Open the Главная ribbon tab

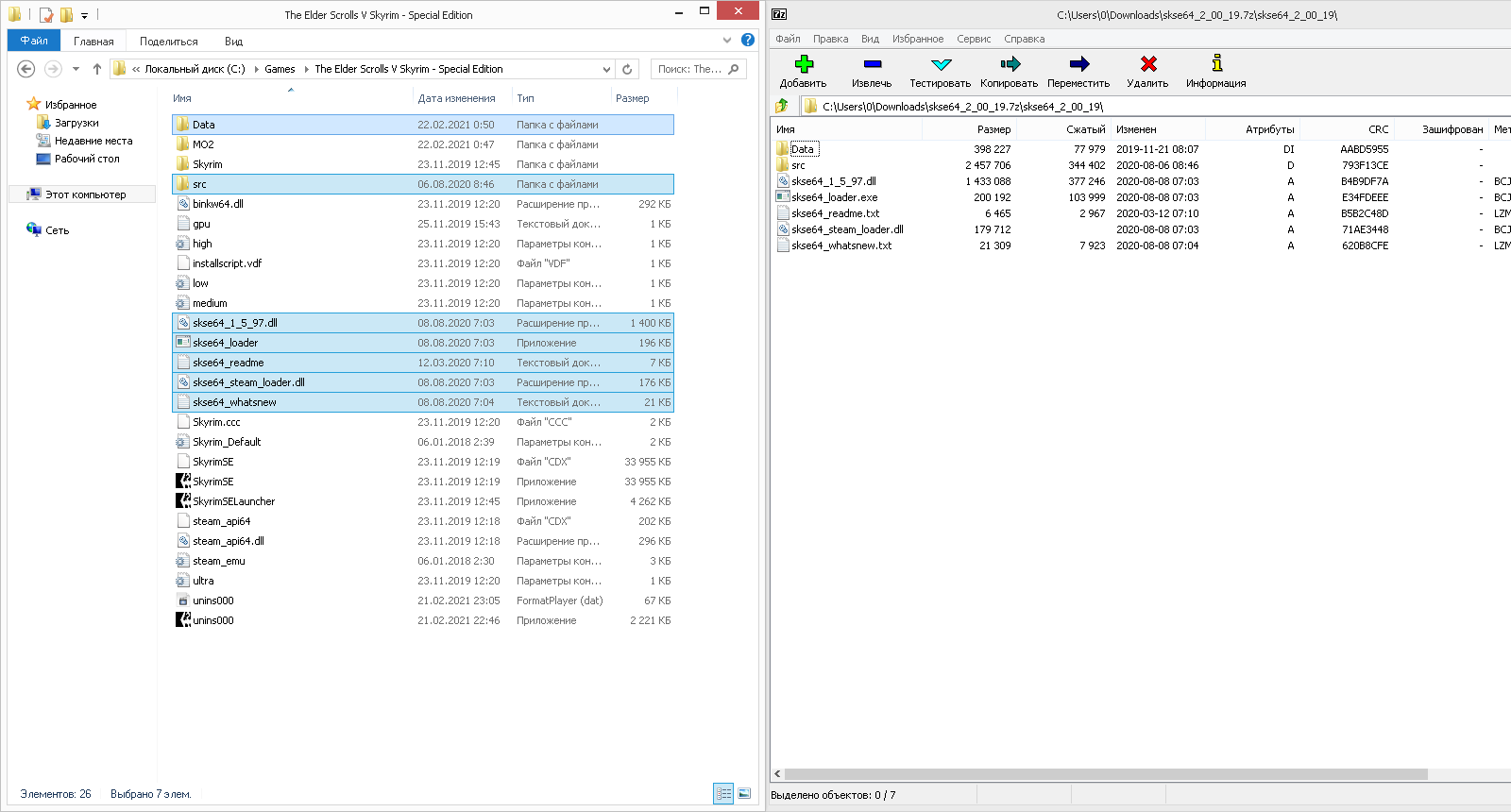tap(93, 42)
